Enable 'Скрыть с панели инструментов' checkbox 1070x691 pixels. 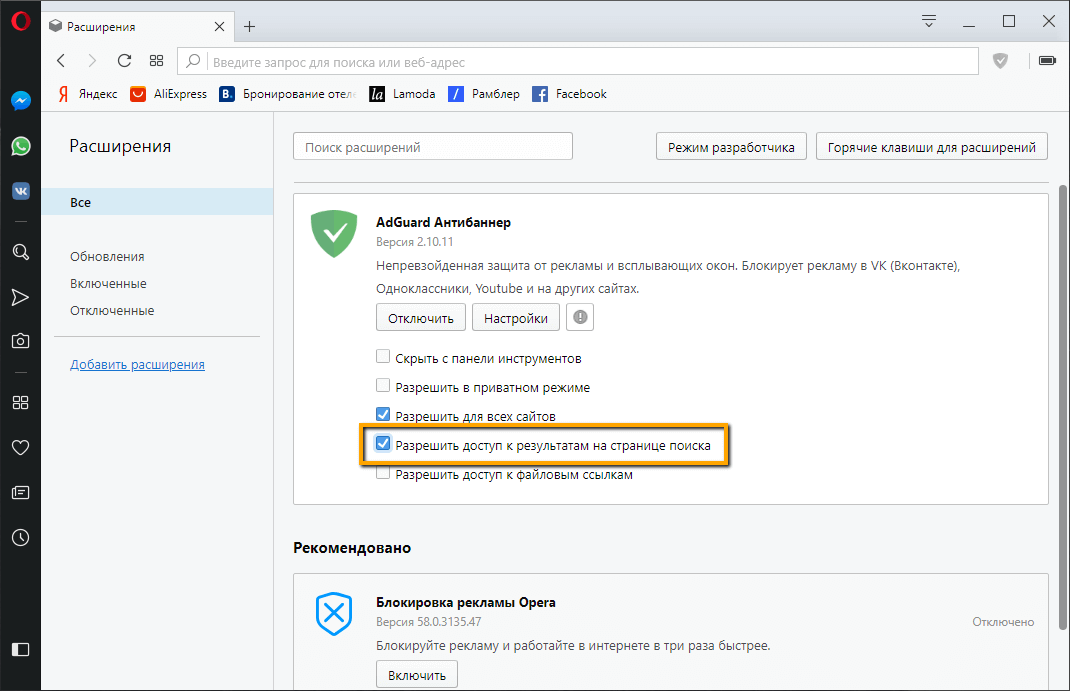[383, 357]
